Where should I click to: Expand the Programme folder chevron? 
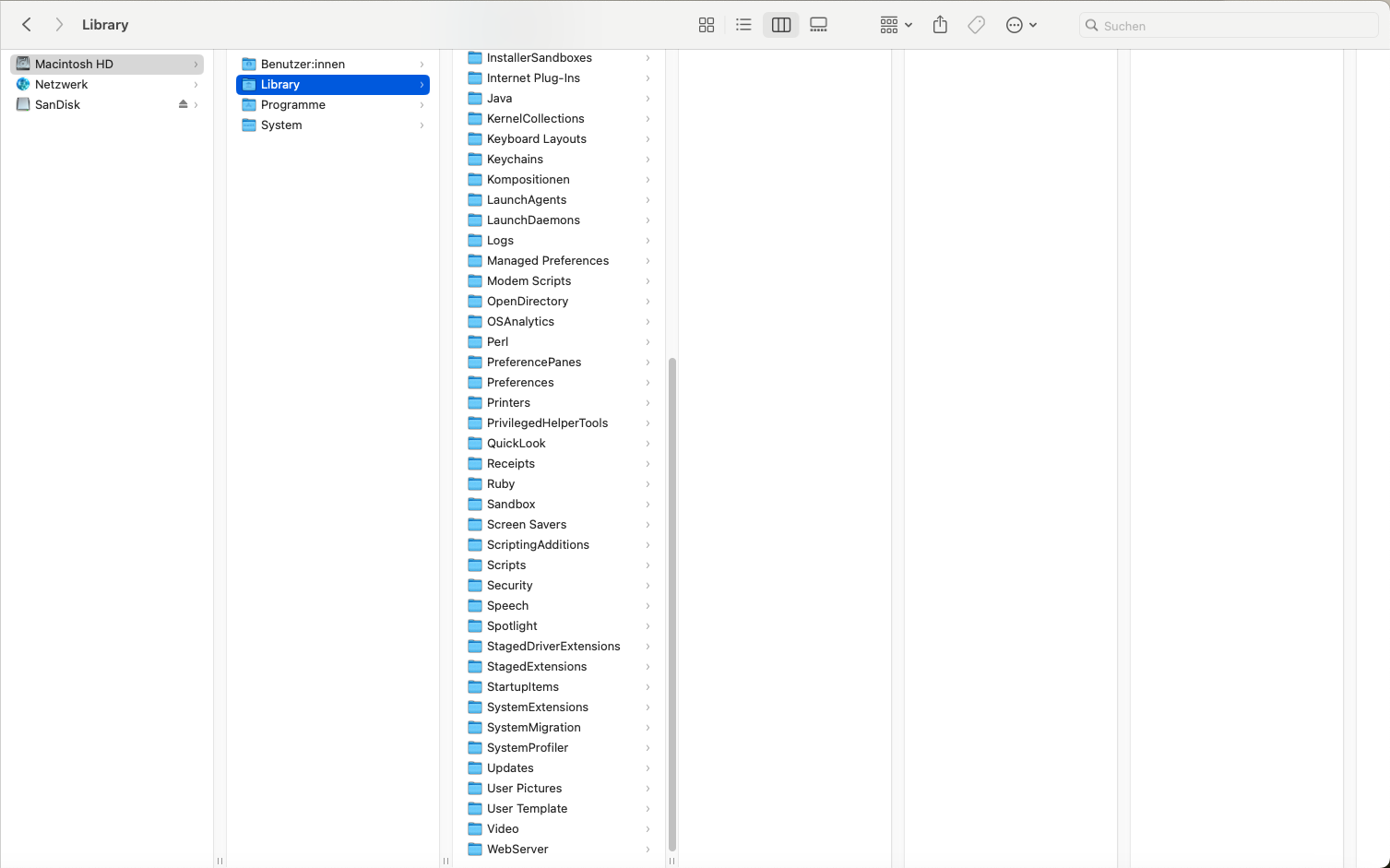[422, 104]
